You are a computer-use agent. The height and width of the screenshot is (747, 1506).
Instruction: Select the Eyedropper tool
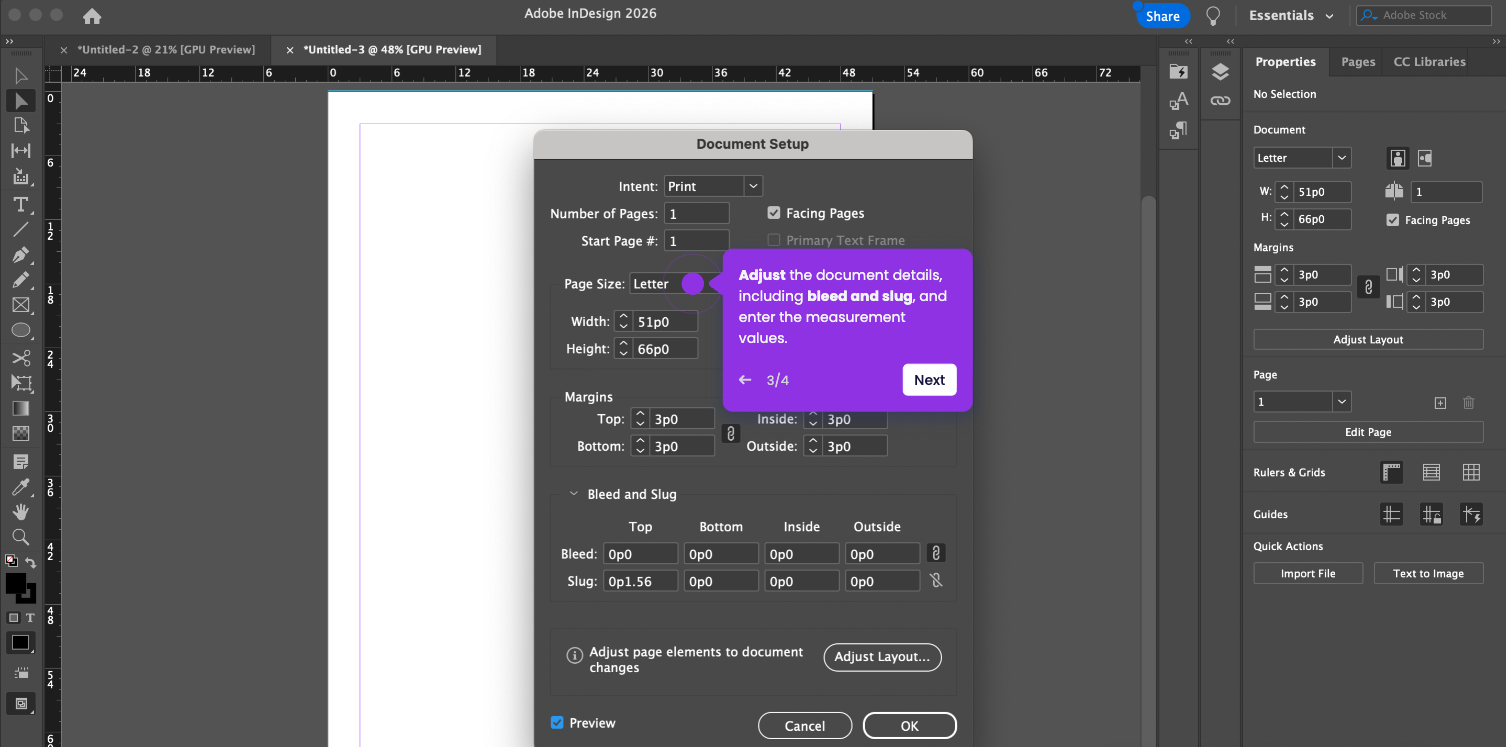(x=21, y=487)
